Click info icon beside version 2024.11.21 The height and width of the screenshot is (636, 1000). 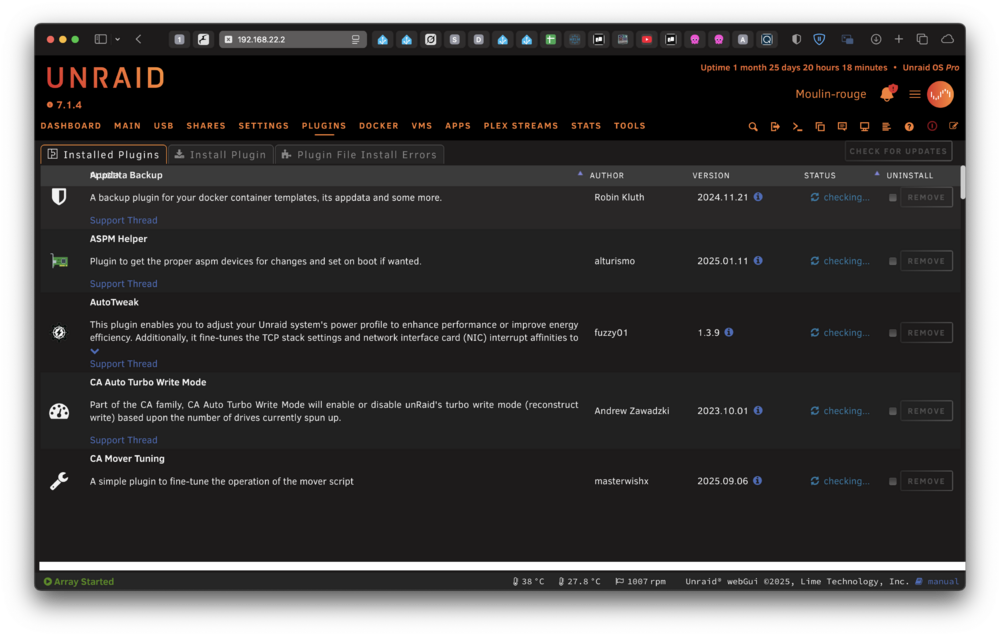pos(758,197)
